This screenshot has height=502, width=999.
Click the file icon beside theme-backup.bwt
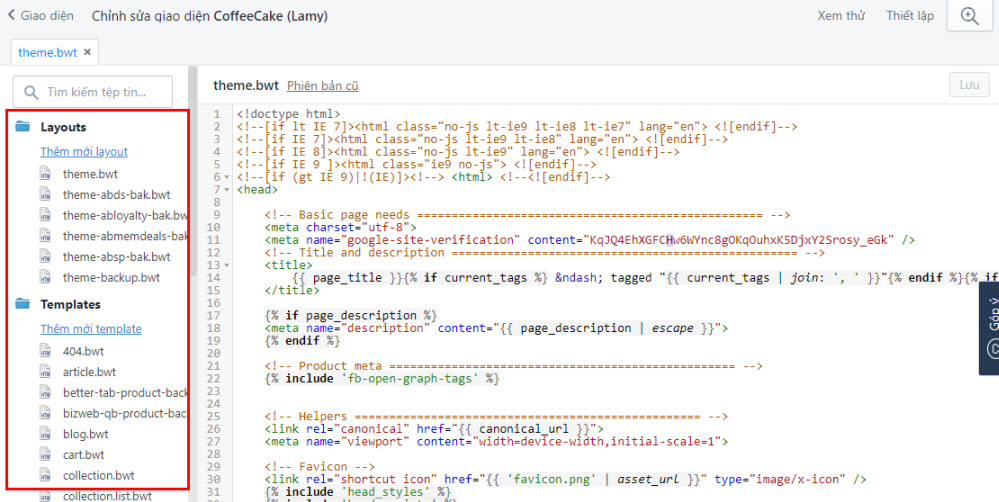tap(45, 278)
